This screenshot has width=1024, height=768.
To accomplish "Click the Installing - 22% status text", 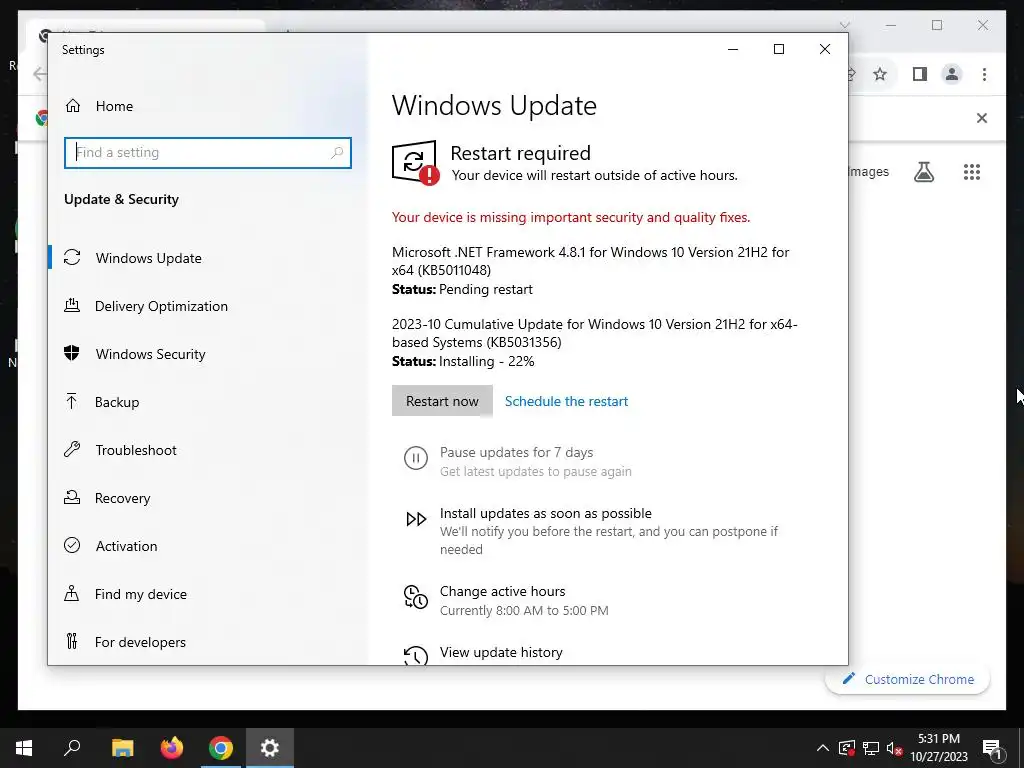I will pyautogui.click(x=487, y=361).
